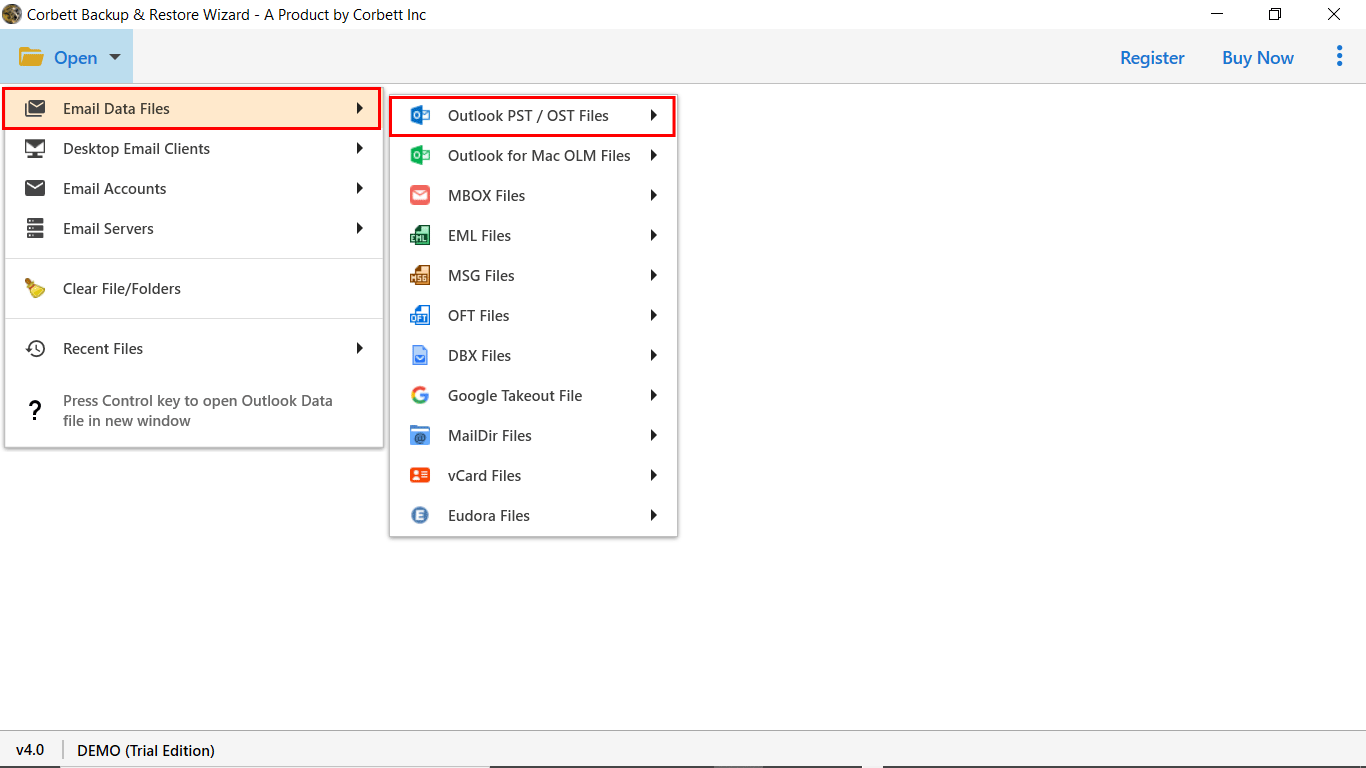This screenshot has width=1366, height=768.
Task: Toggle the Open dropdown arrow
Action: (115, 58)
